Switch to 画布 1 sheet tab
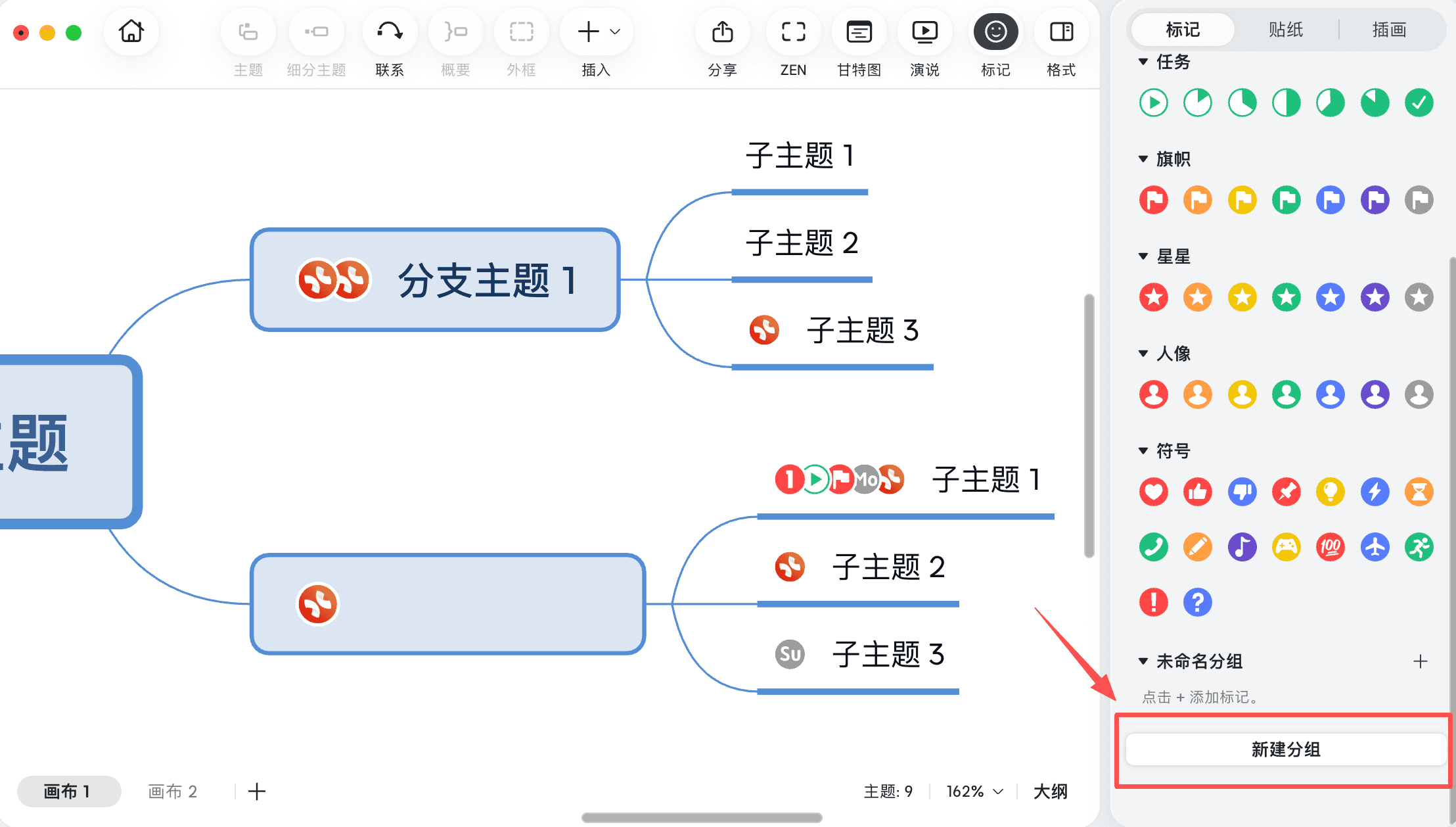This screenshot has width=1456, height=827. coord(69,792)
